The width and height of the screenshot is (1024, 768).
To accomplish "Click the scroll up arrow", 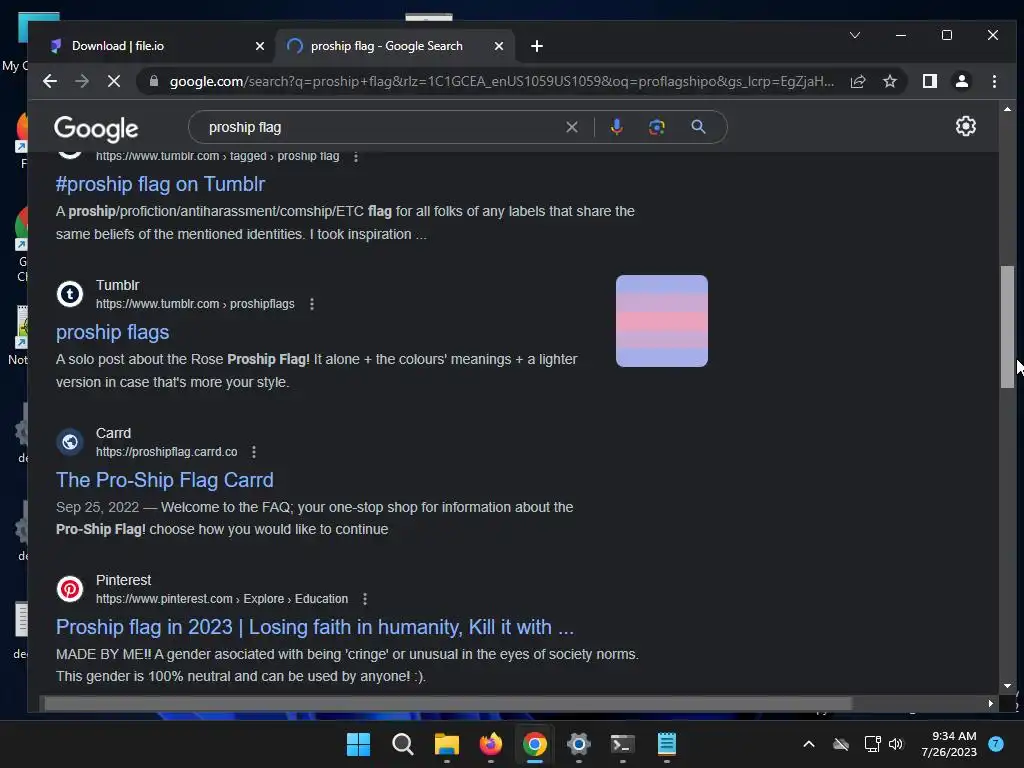I will 1007,109.
